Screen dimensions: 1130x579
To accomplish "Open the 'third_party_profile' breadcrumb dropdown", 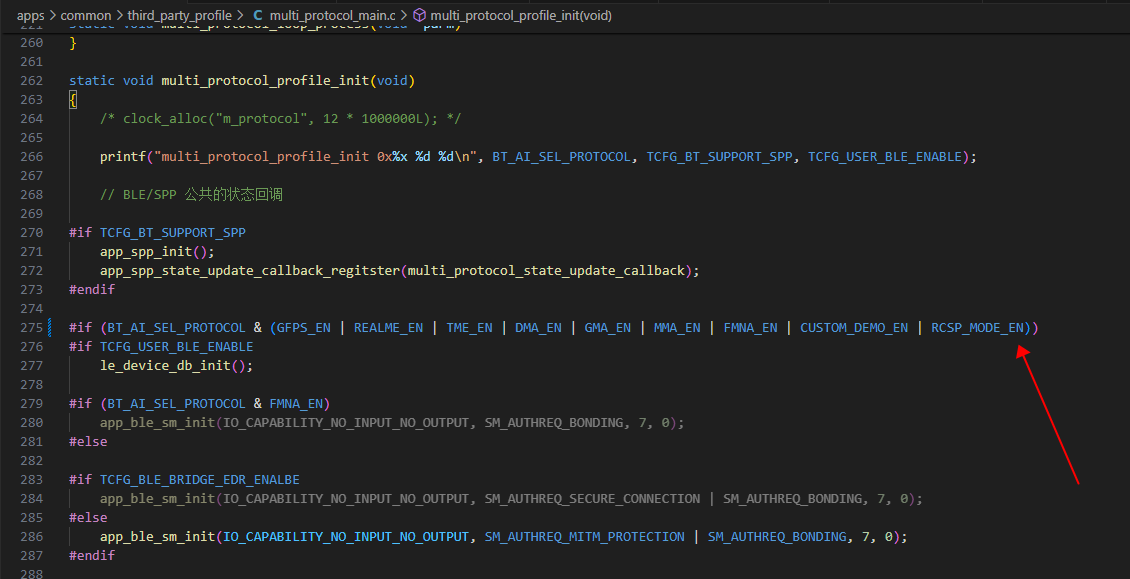I will pos(179,15).
